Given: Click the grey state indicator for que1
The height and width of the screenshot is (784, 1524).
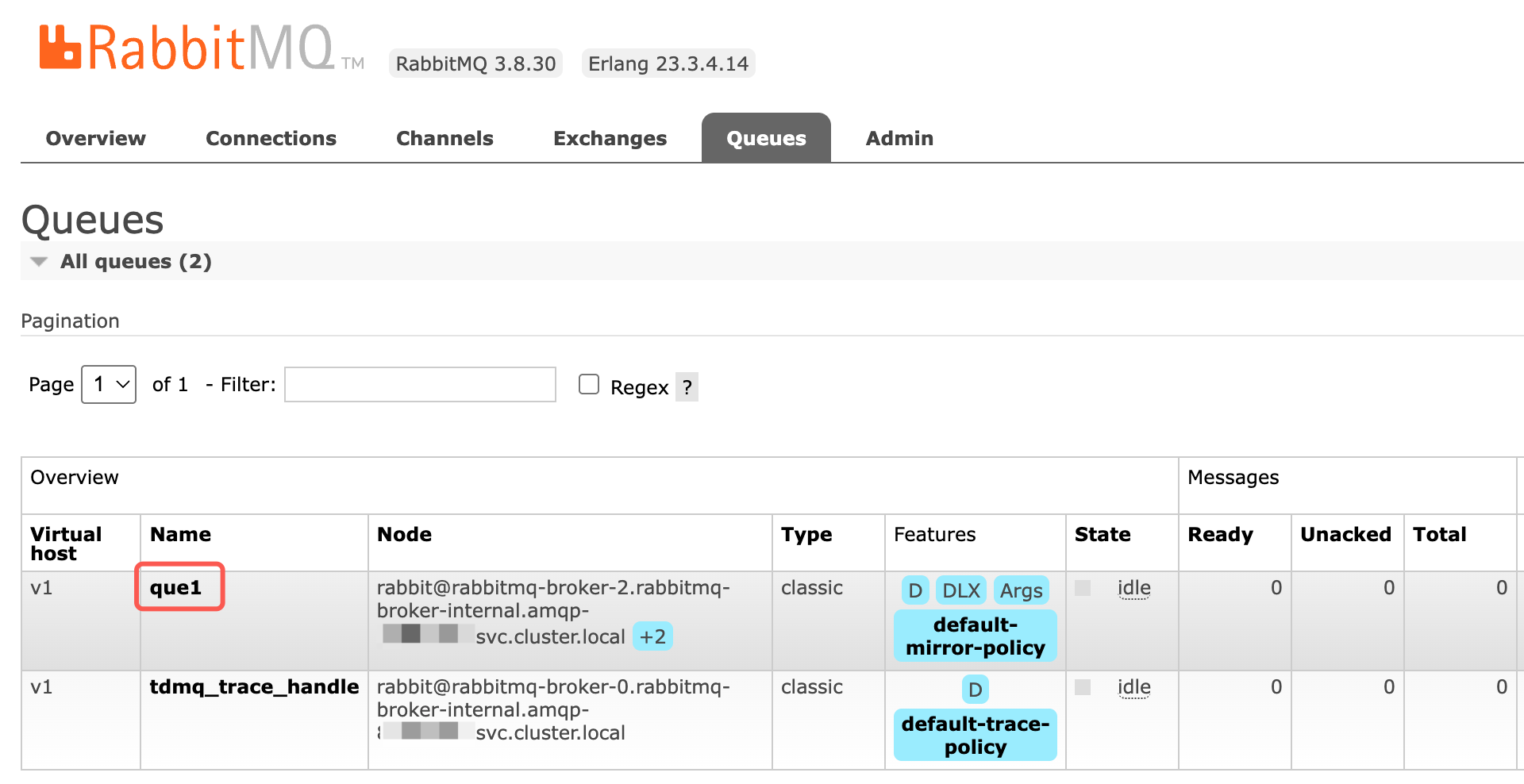Looking at the screenshot, I should coord(1083,588).
